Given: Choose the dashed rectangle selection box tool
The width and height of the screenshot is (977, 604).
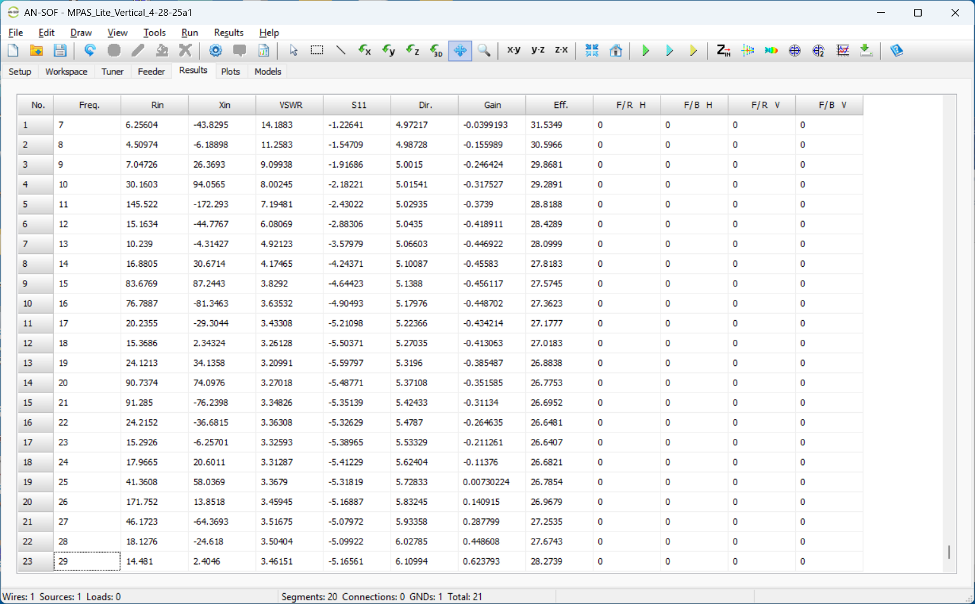Looking at the screenshot, I should pos(317,51).
